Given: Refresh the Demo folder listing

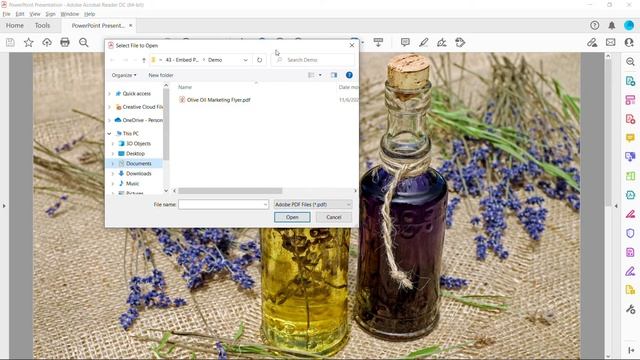Looking at the screenshot, I should [260, 60].
